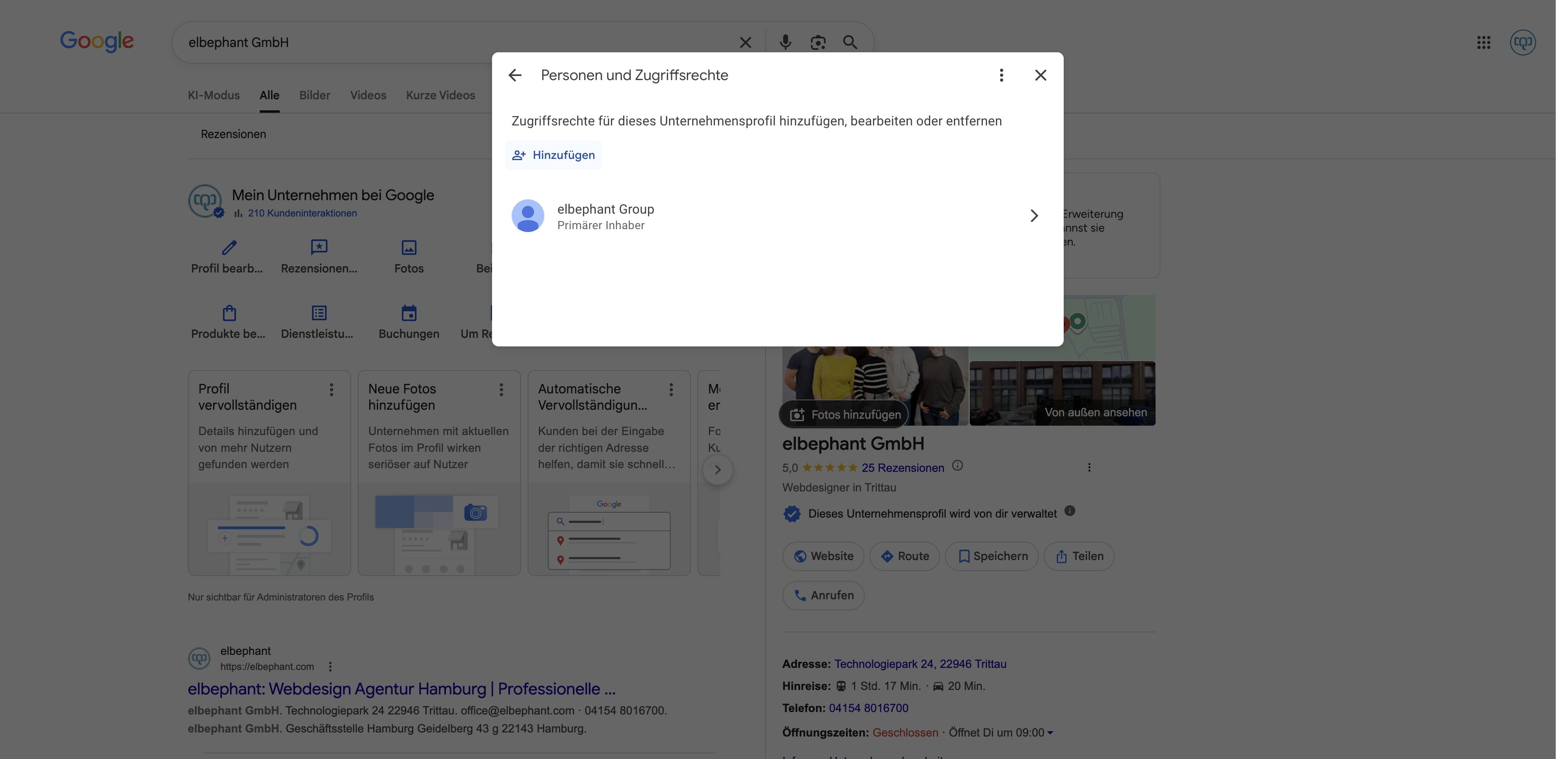The height and width of the screenshot is (759, 1568).
Task: Click the Website button
Action: click(823, 556)
